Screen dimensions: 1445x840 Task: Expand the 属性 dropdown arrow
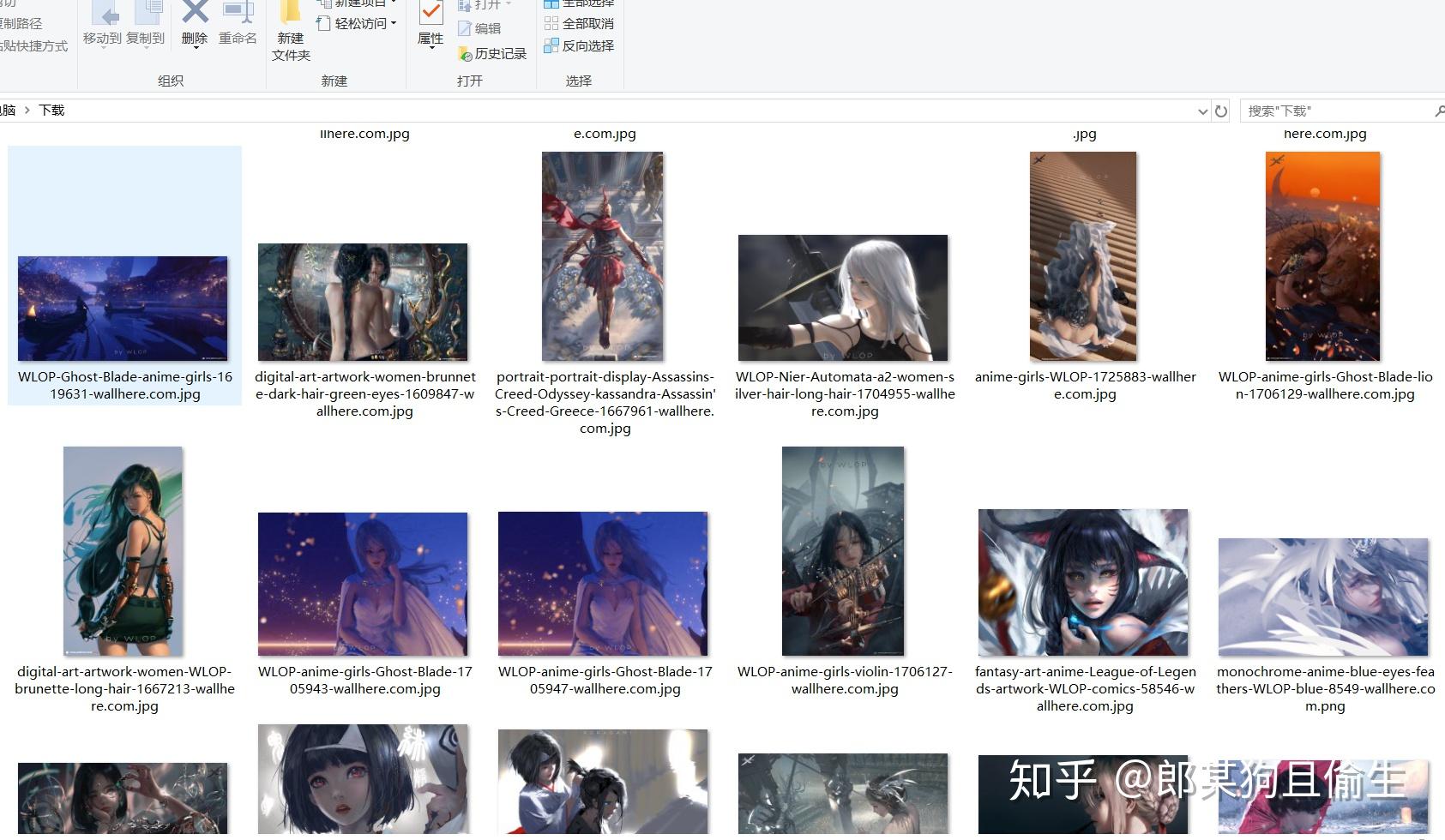click(x=430, y=48)
